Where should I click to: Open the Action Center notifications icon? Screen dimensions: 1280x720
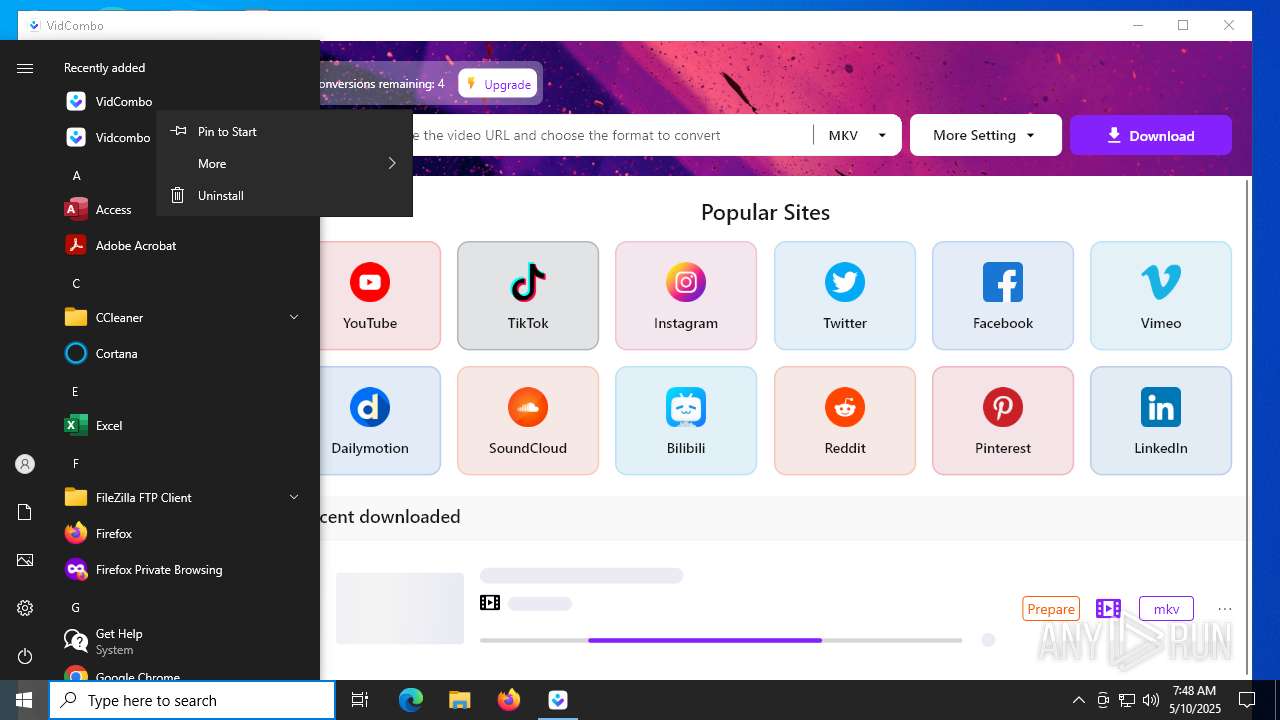(x=1247, y=700)
